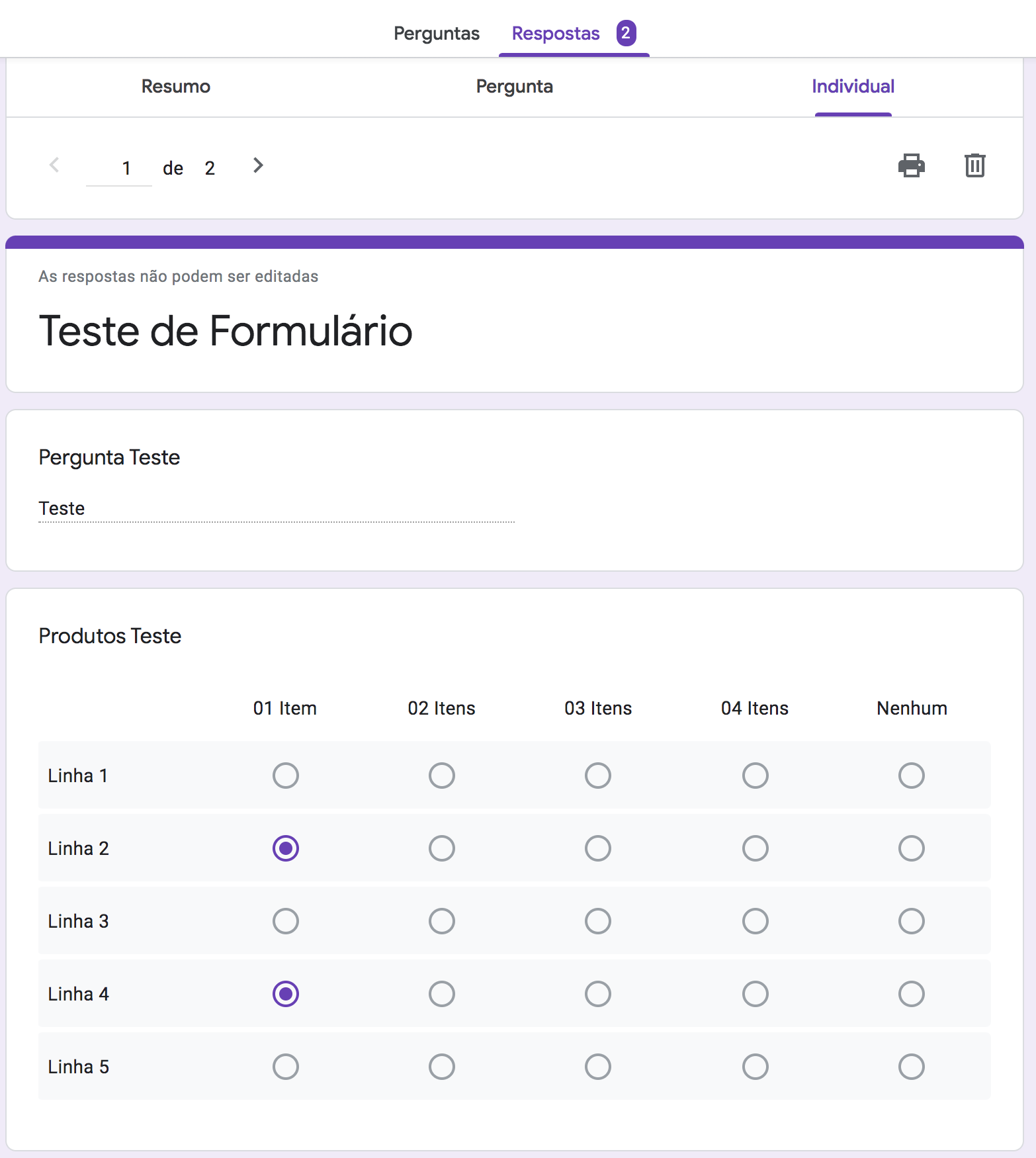Go to previous response arrow
The width and height of the screenshot is (1036, 1158).
tap(55, 165)
